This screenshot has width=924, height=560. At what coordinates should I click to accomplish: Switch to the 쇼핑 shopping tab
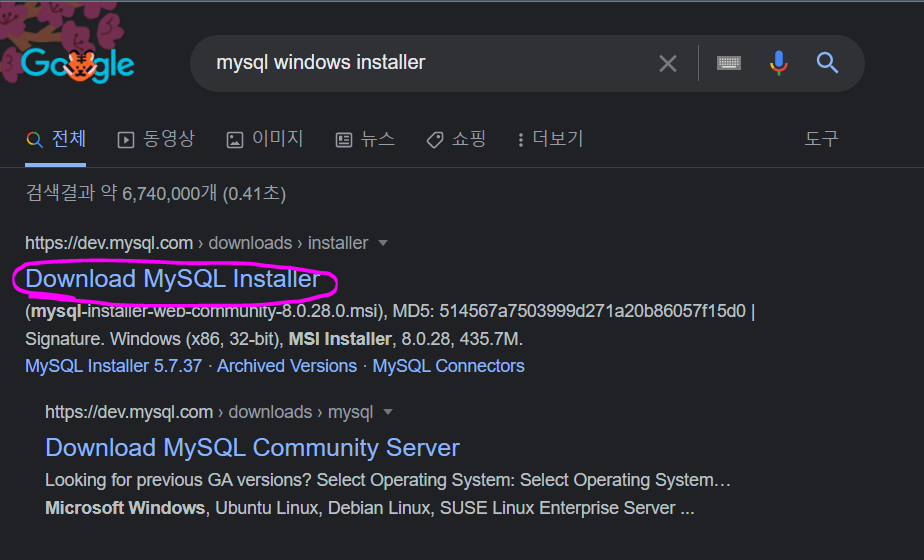pos(456,139)
